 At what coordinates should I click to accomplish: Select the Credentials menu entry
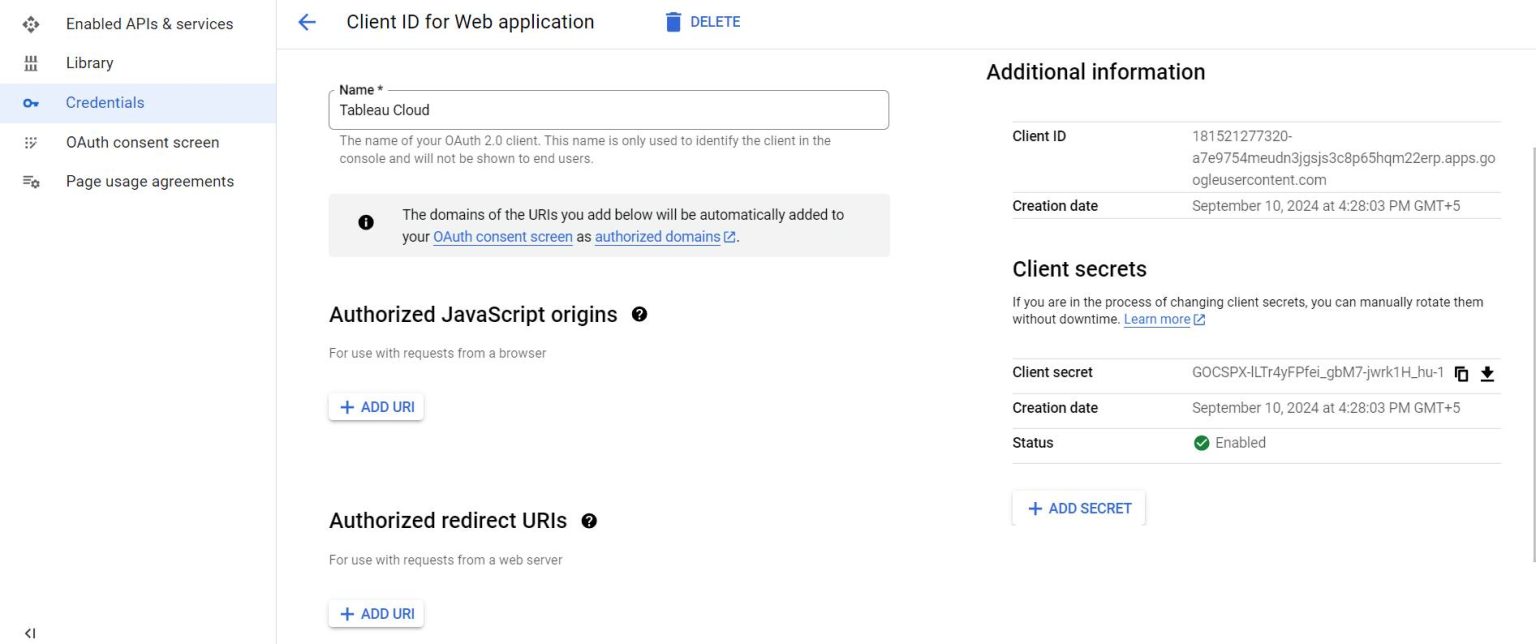point(104,102)
